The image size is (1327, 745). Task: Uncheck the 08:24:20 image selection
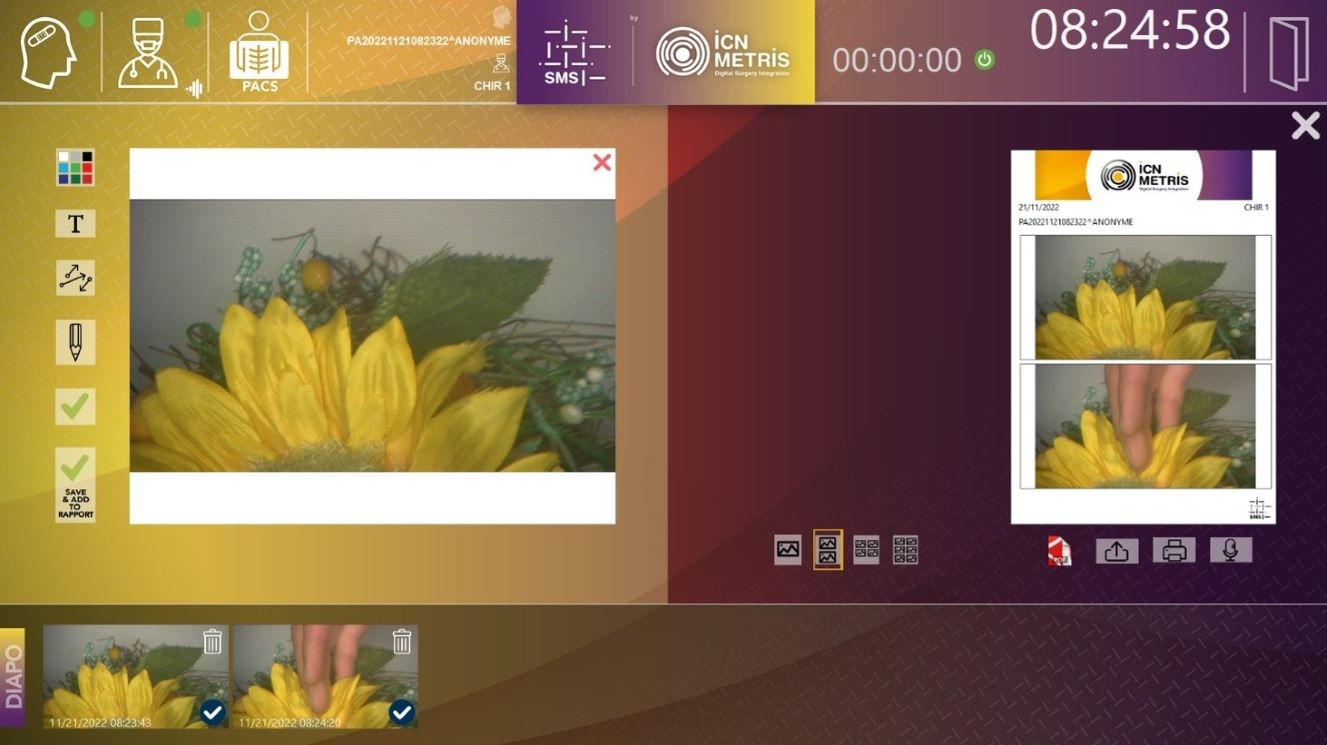point(401,712)
